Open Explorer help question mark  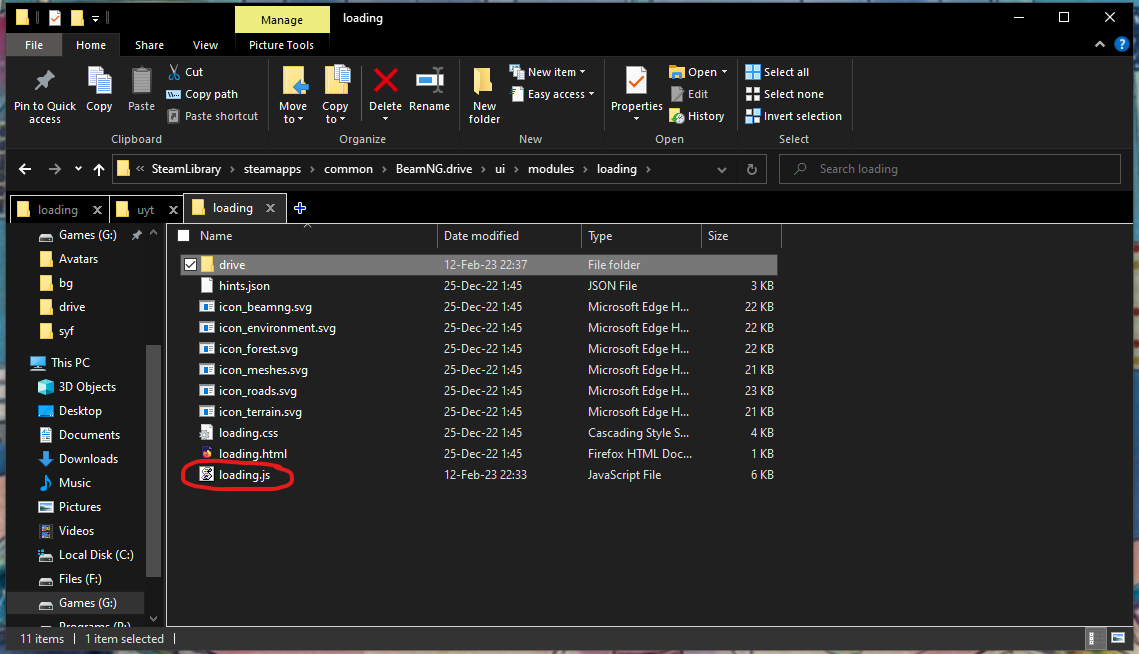click(1122, 44)
